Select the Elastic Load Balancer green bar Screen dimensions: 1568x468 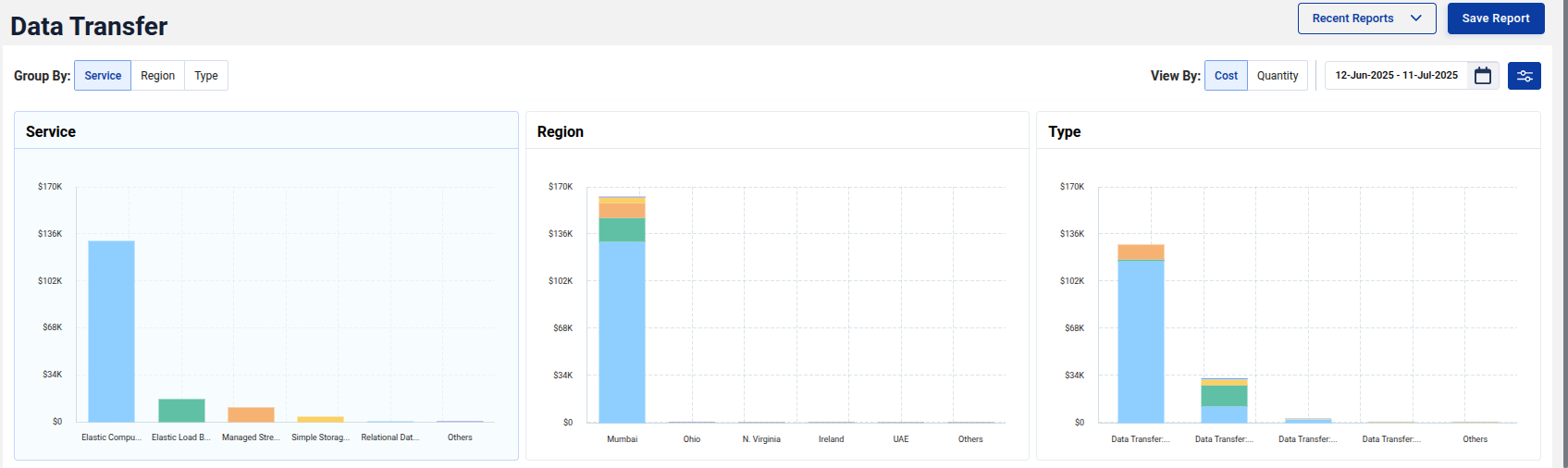pyautogui.click(x=181, y=411)
